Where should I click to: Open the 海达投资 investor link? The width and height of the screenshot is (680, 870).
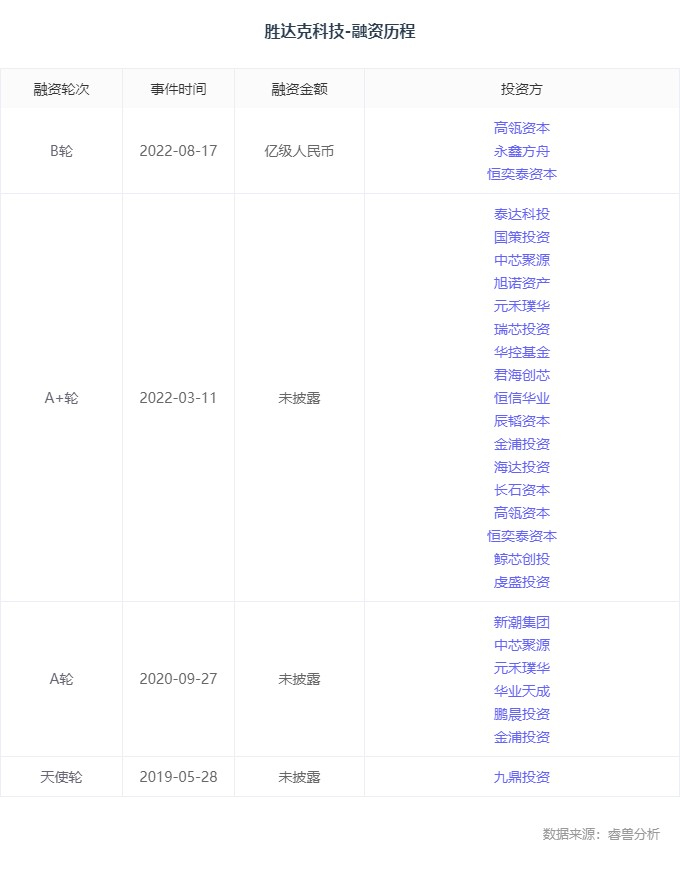521,467
